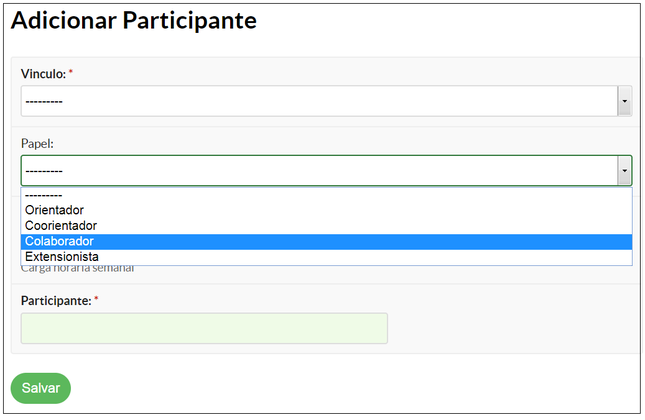Click the red asterisk beside Vínculo
Screen dimensions: 645x420
point(71,73)
